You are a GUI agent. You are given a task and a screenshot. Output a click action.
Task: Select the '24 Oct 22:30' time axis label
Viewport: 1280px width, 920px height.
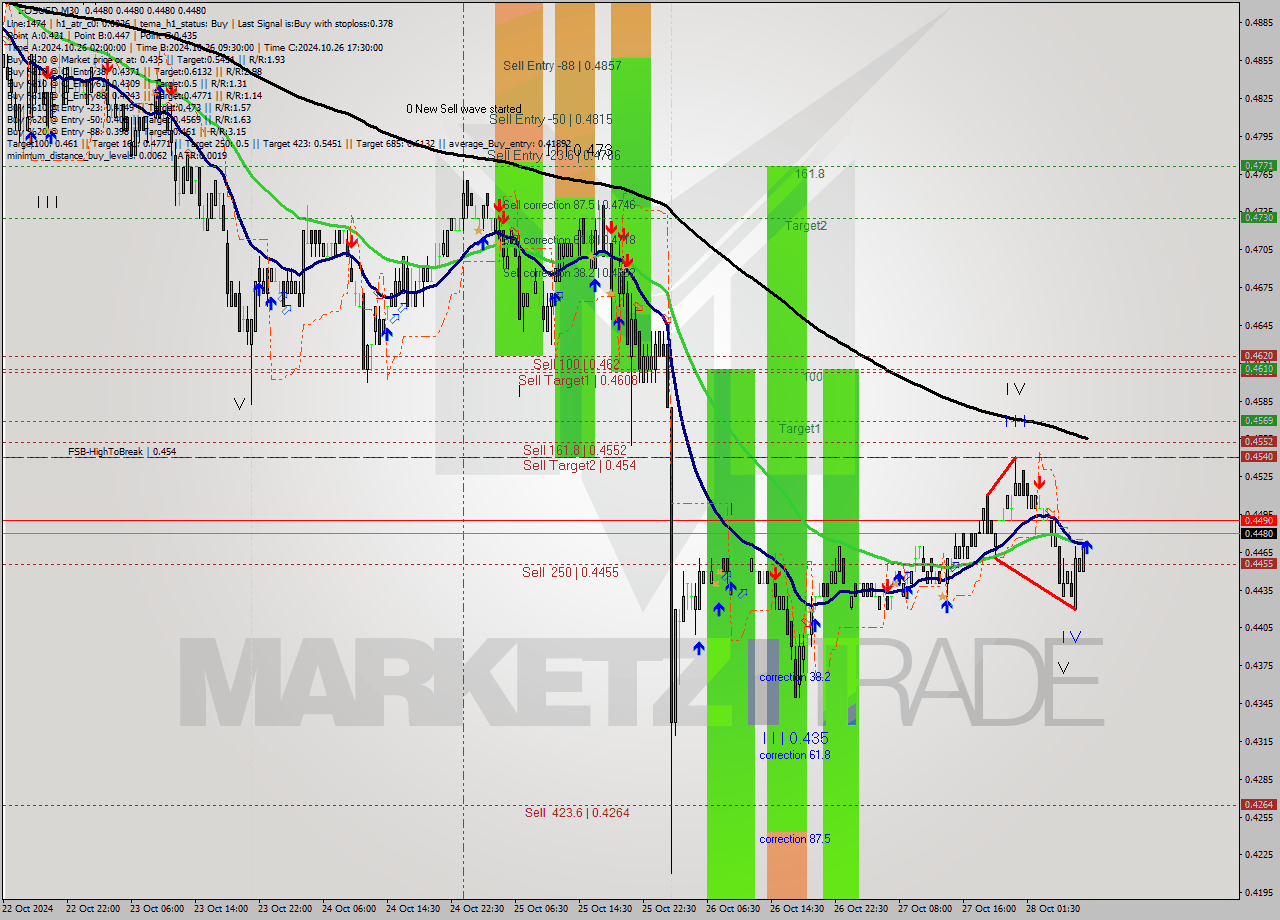click(x=477, y=909)
